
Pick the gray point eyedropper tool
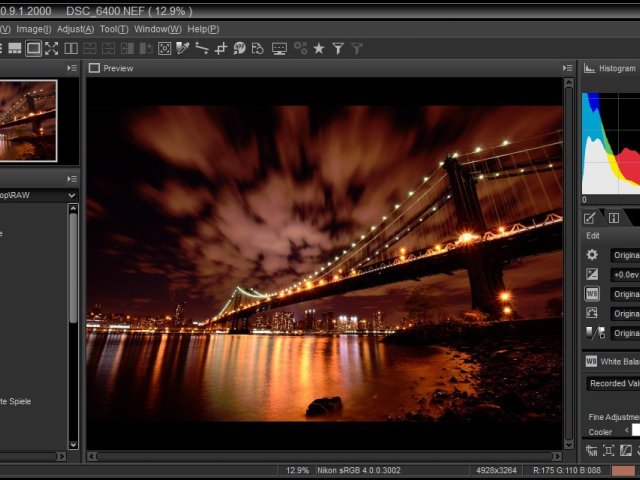tap(183, 49)
